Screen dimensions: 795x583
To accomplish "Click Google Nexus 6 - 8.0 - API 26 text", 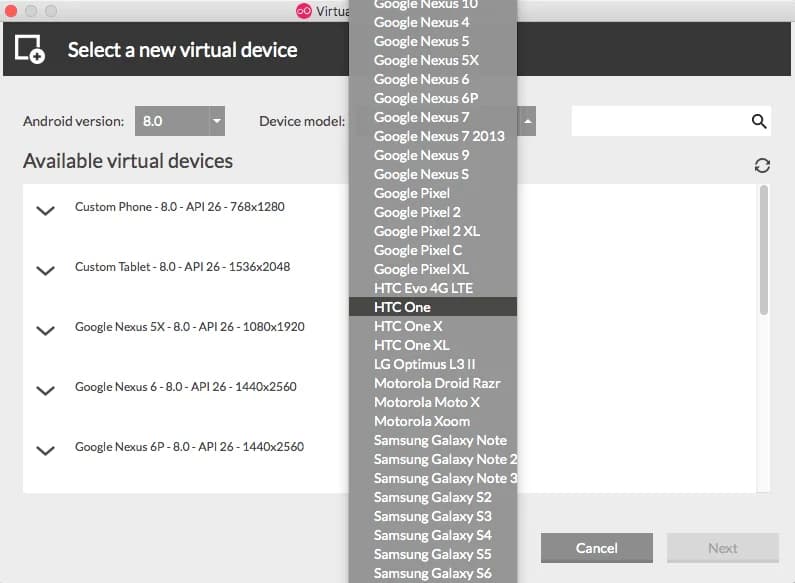I will click(186, 387).
